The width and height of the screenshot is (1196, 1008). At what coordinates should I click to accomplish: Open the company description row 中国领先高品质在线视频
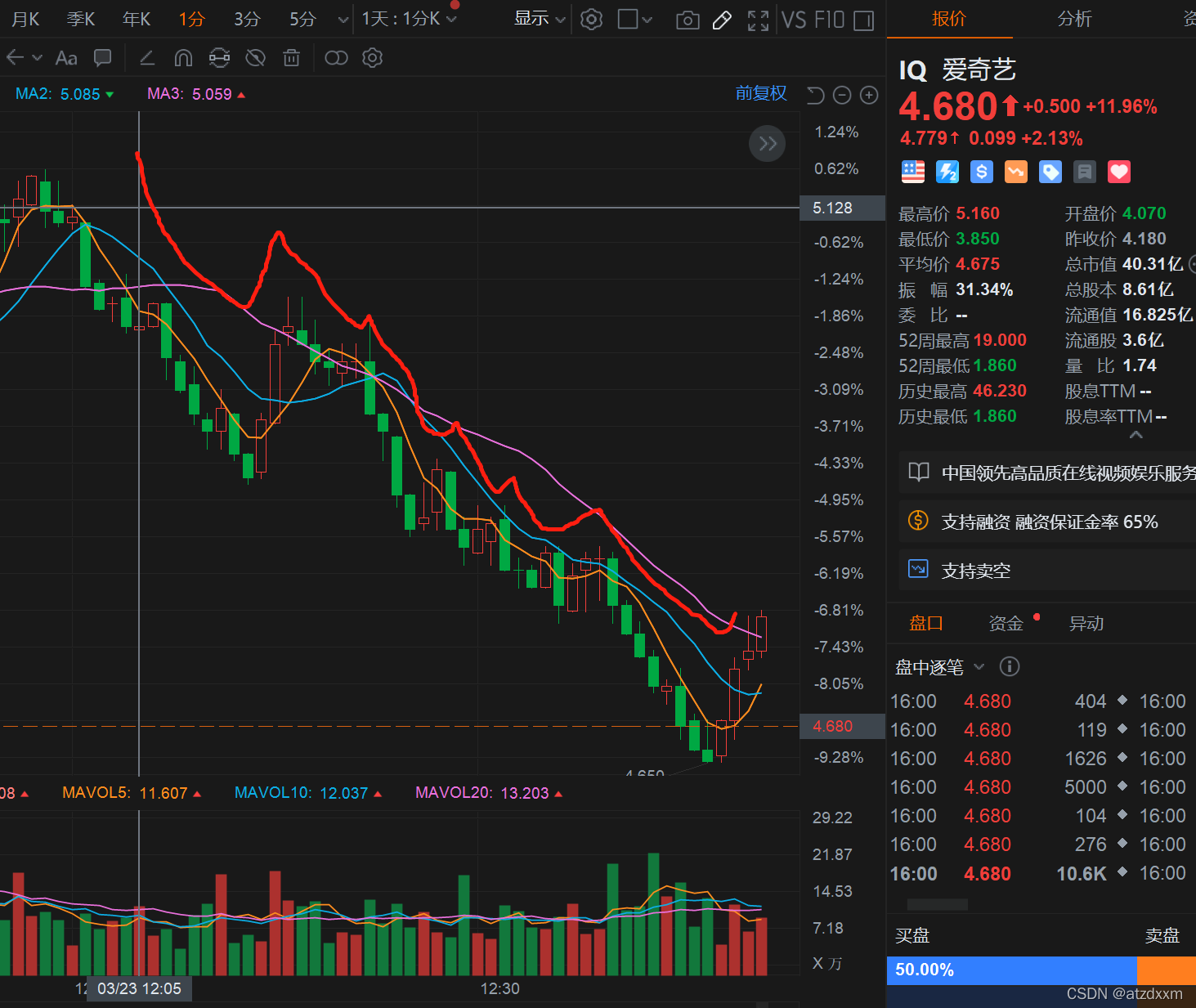point(1047,473)
